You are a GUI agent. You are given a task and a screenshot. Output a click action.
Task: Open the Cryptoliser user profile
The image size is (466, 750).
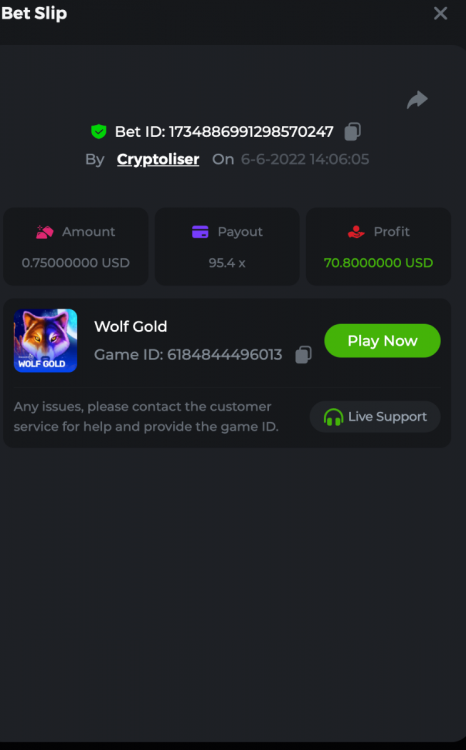click(158, 159)
